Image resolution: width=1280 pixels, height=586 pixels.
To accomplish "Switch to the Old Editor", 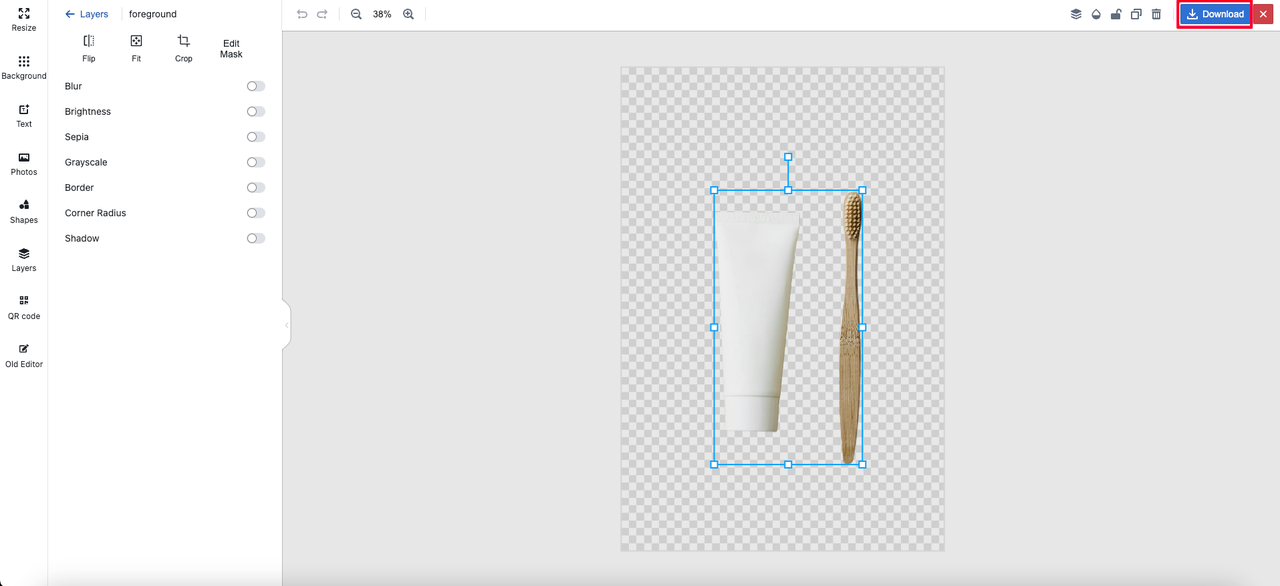I will point(24,355).
